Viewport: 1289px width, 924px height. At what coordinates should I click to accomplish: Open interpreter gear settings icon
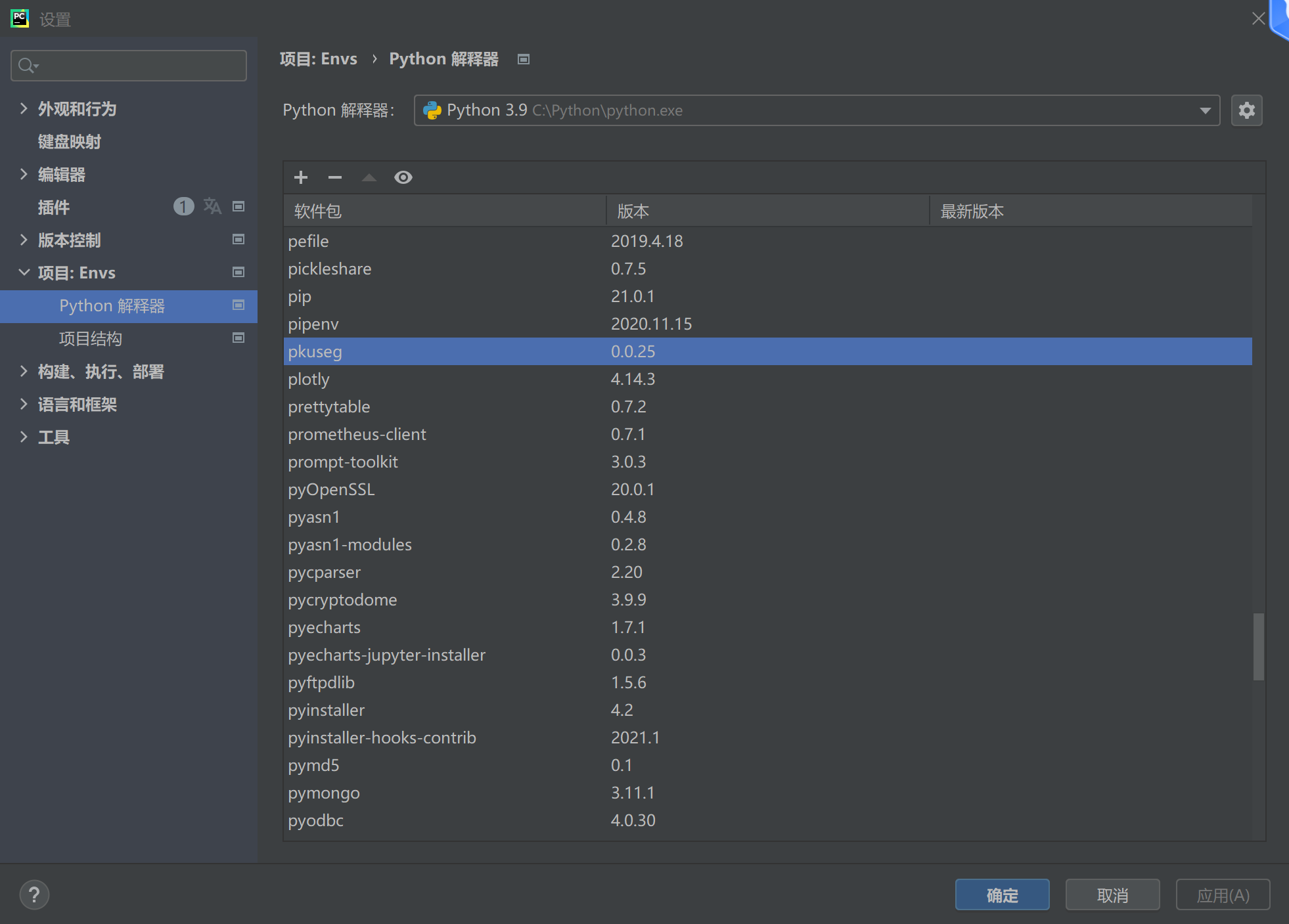coord(1246,110)
